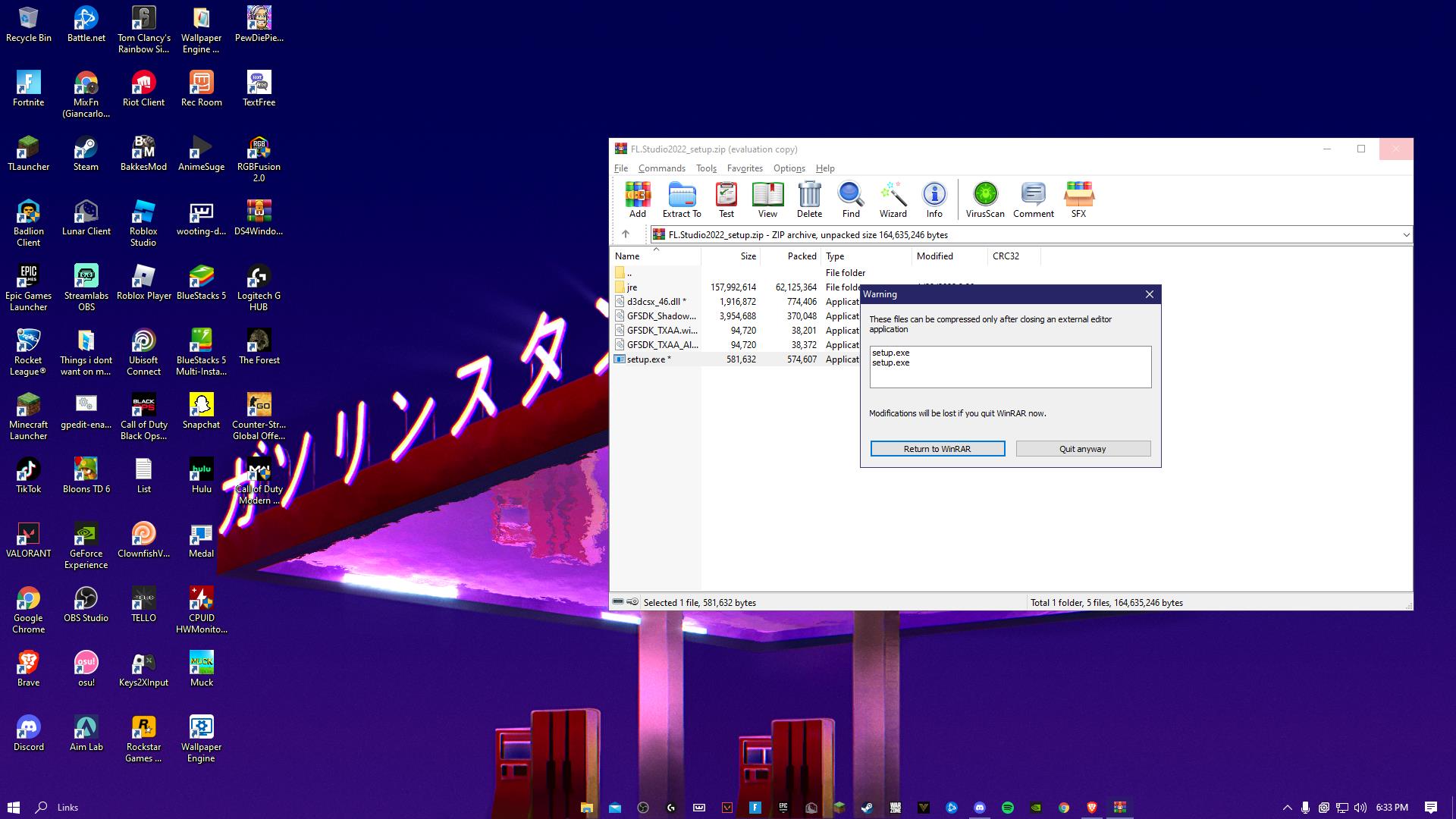1456x819 pixels.
Task: Open the Commands menu
Action: coord(661,168)
